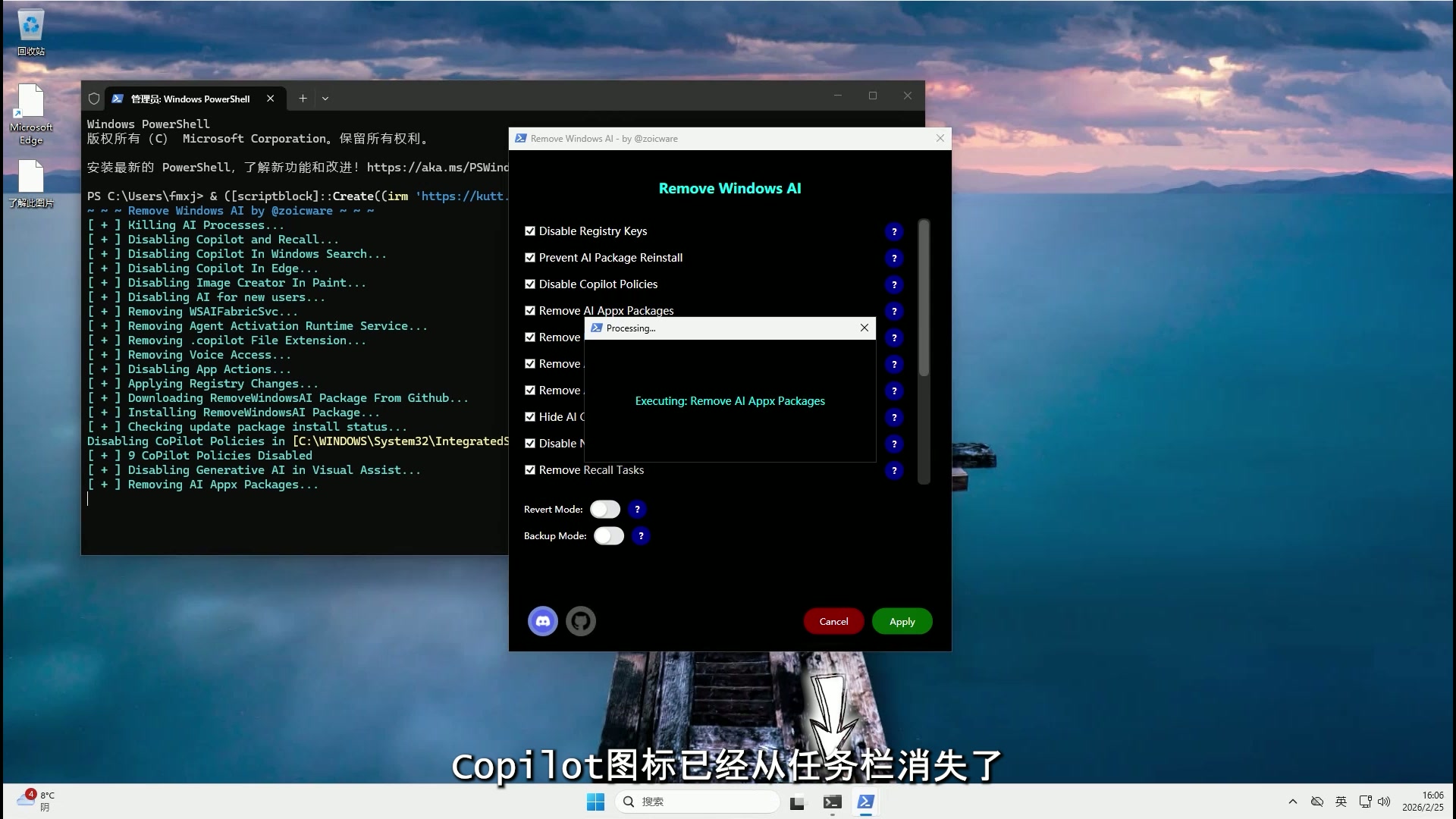Click the Terminal taskbar icon
This screenshot has height=819, width=1456.
832,802
